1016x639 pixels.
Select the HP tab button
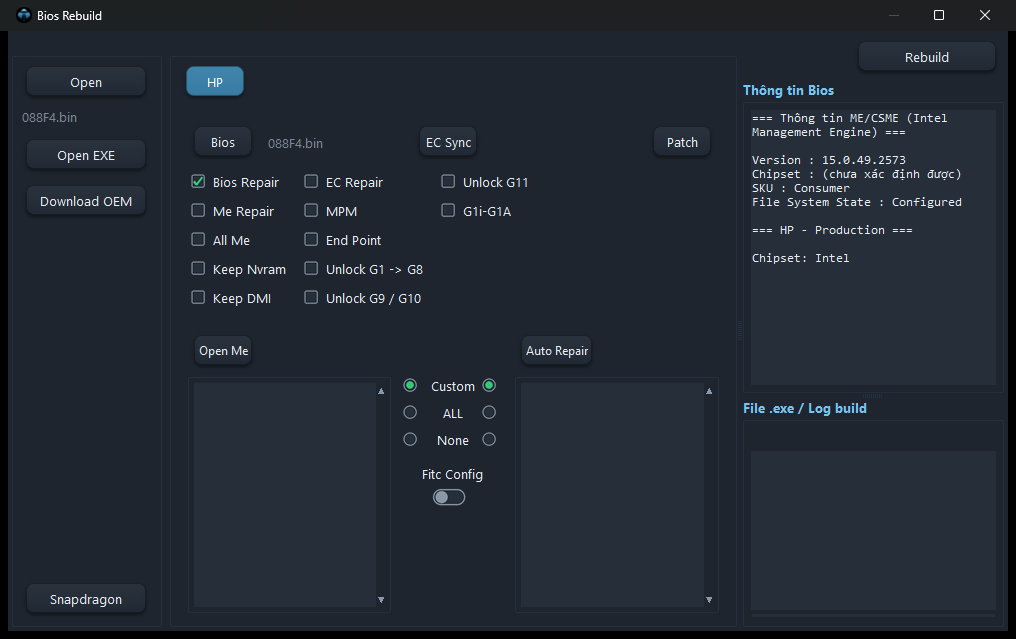[x=215, y=82]
